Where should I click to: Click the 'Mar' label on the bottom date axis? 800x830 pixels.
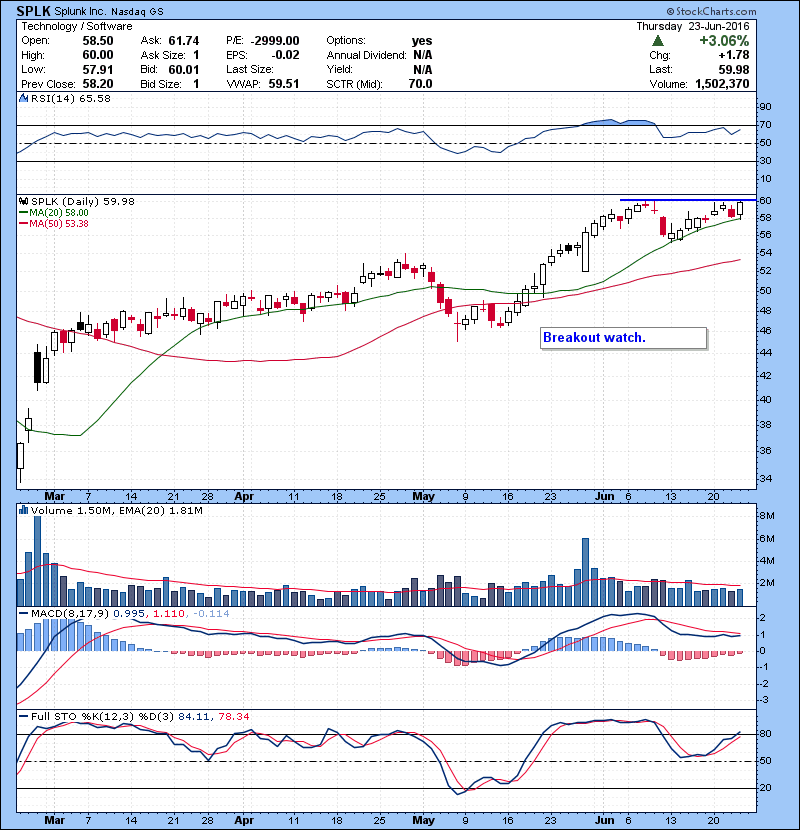[x=55, y=820]
